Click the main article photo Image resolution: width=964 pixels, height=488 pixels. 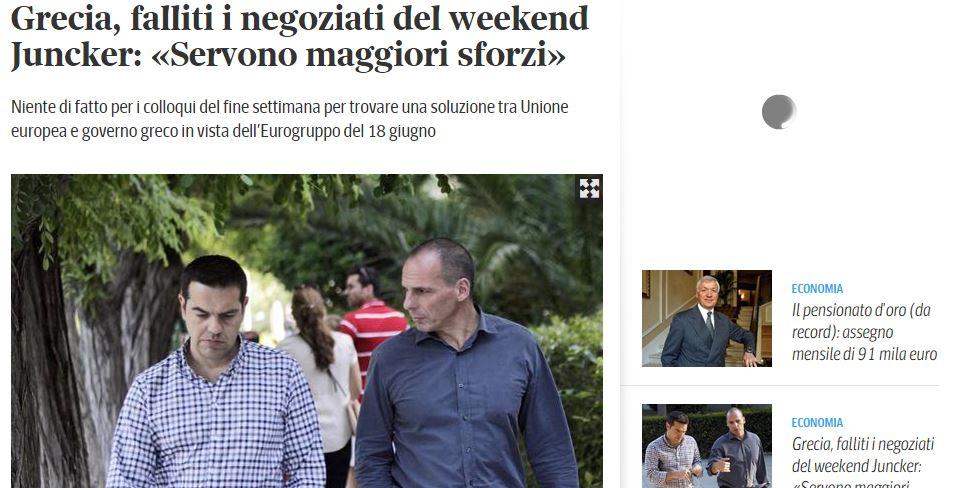(307, 331)
